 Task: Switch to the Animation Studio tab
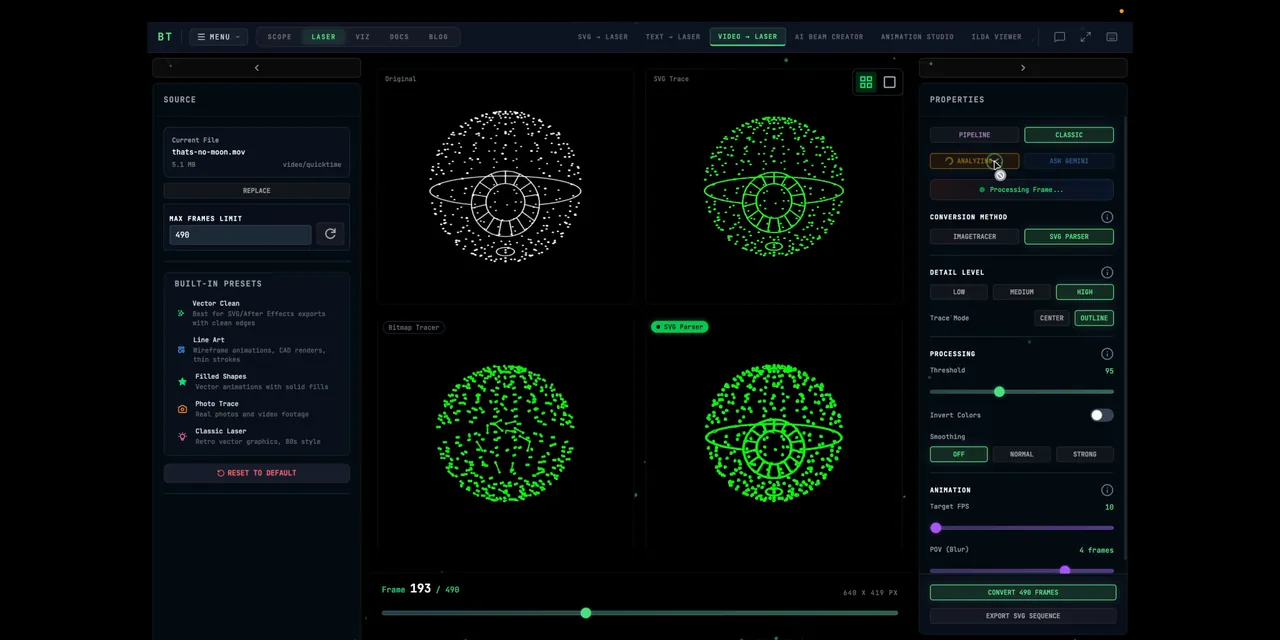point(917,37)
